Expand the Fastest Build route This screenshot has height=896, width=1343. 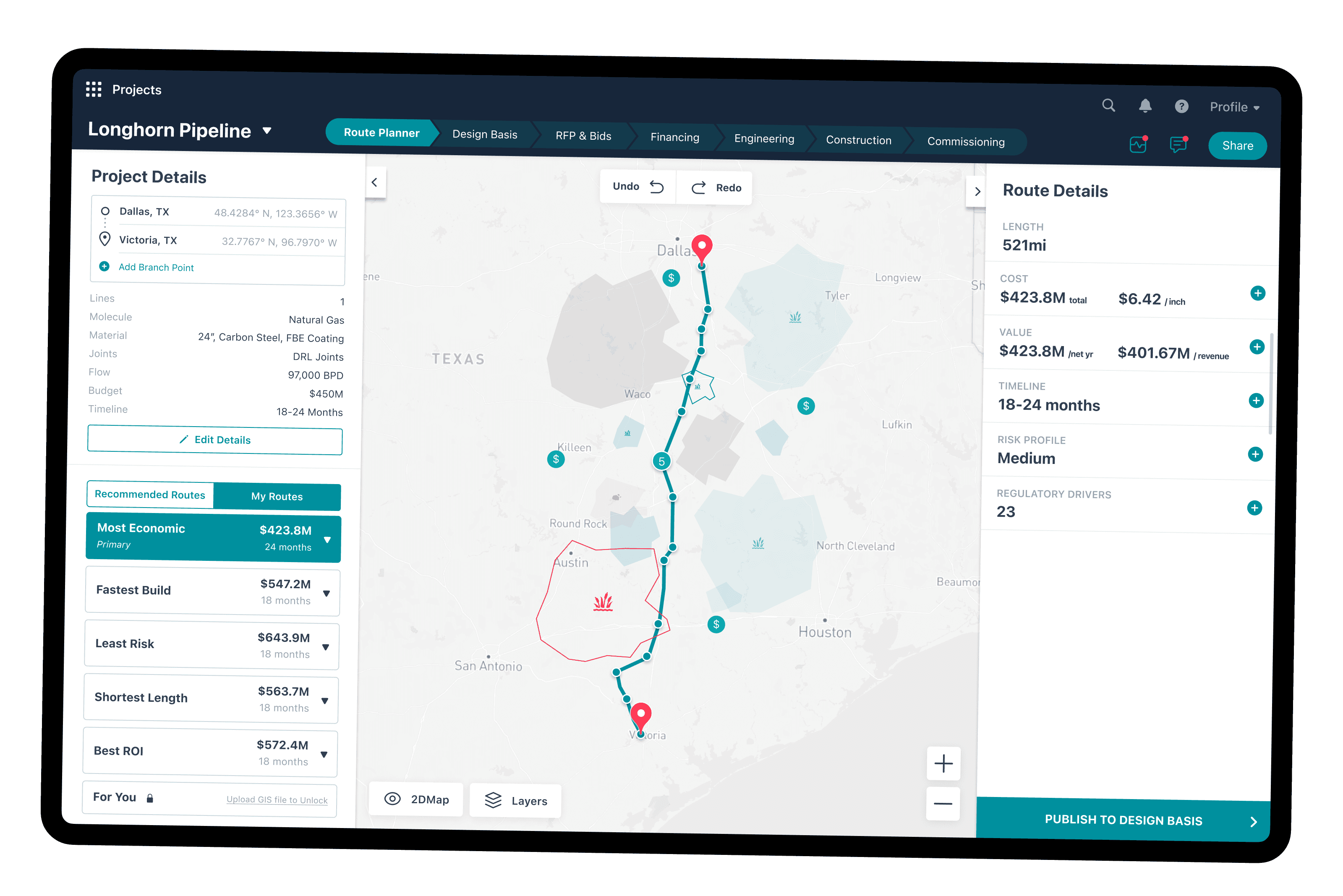pyautogui.click(x=327, y=593)
